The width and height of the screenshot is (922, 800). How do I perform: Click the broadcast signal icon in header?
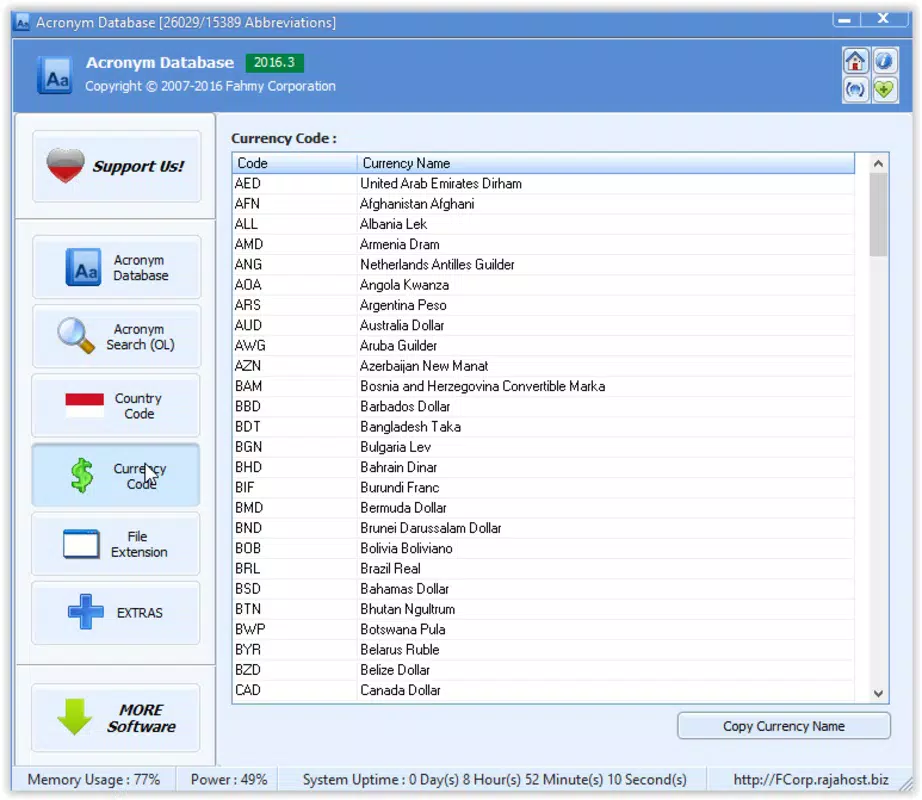point(855,90)
